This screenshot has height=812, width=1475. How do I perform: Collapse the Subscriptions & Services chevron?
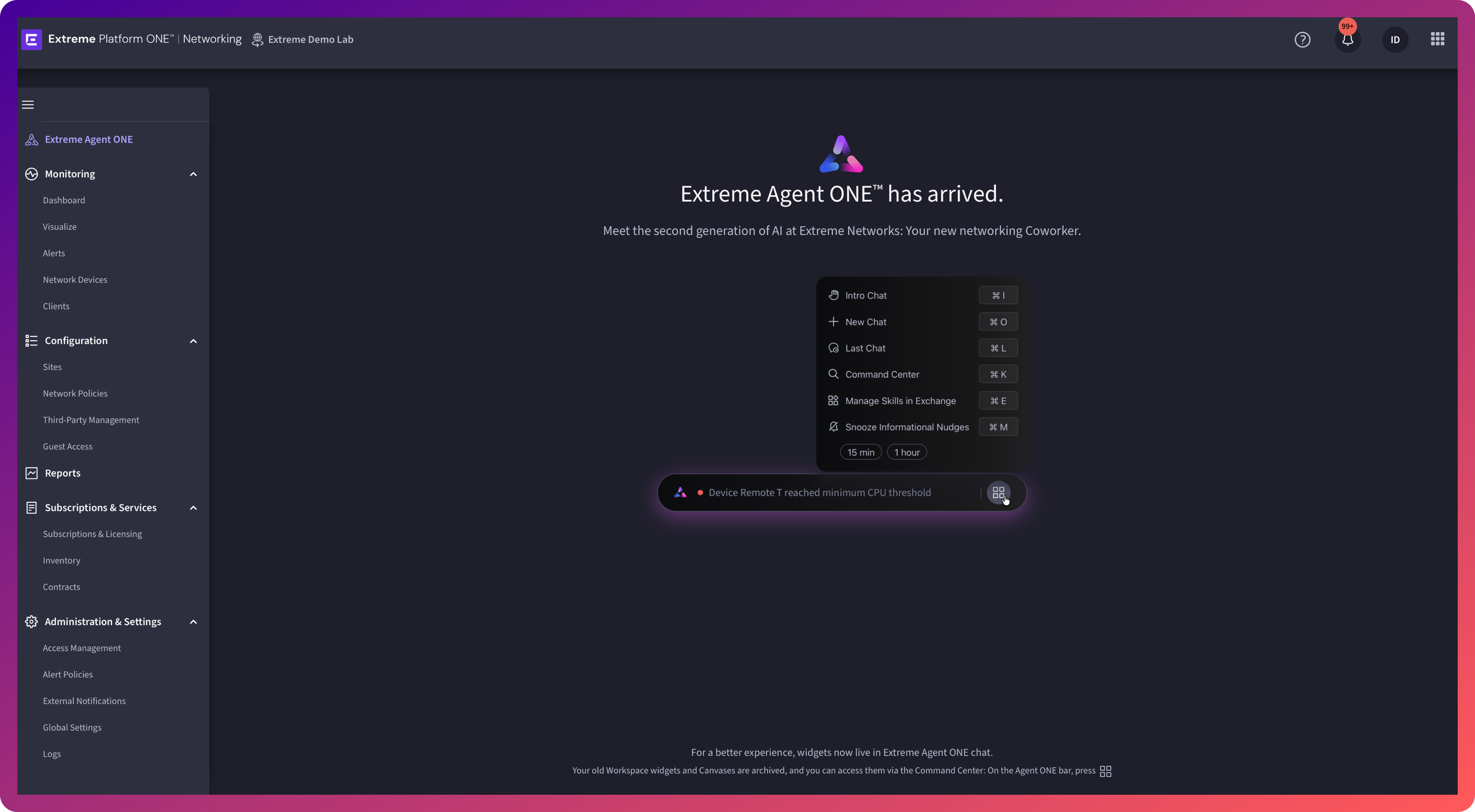pos(193,507)
